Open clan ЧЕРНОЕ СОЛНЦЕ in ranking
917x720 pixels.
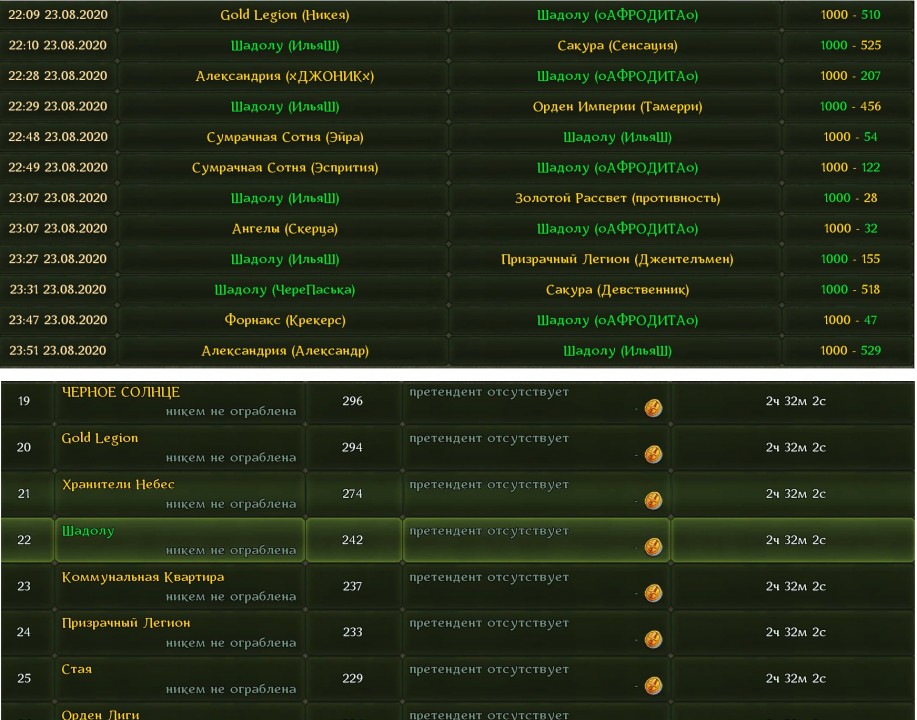tap(120, 392)
